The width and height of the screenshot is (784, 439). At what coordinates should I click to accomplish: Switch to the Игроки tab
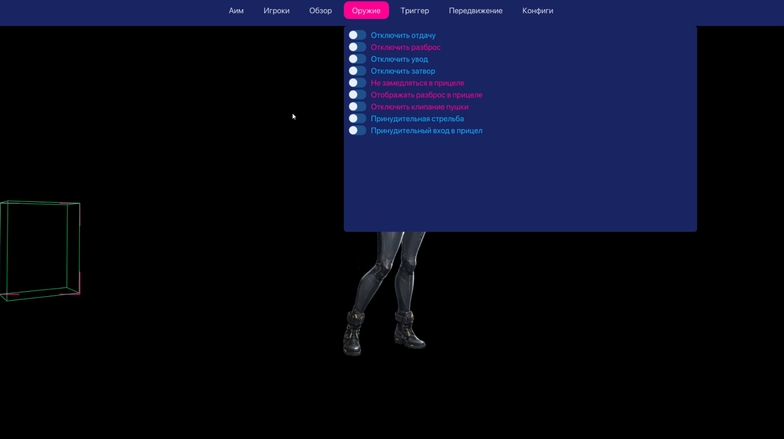tap(276, 11)
